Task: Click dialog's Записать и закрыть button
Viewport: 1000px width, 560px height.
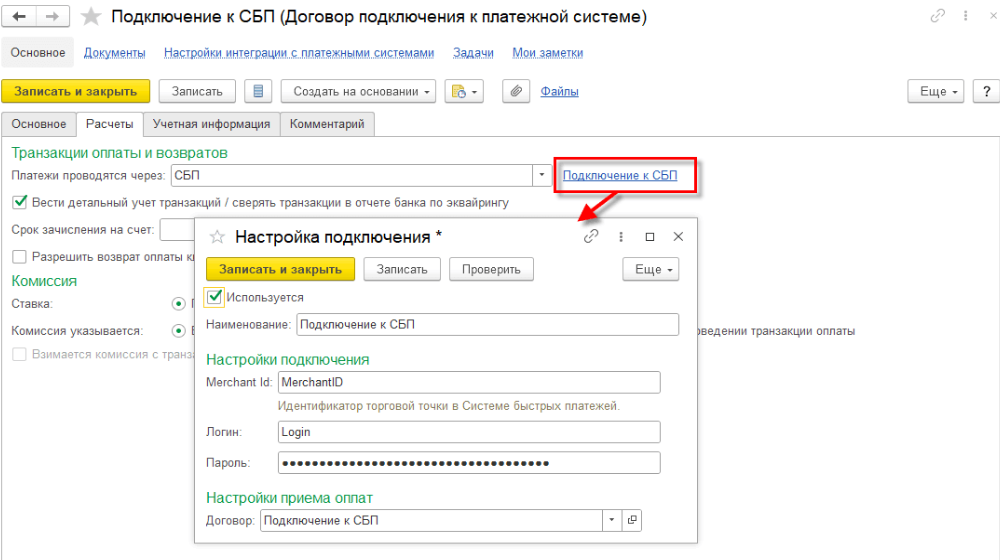Action: [x=281, y=269]
